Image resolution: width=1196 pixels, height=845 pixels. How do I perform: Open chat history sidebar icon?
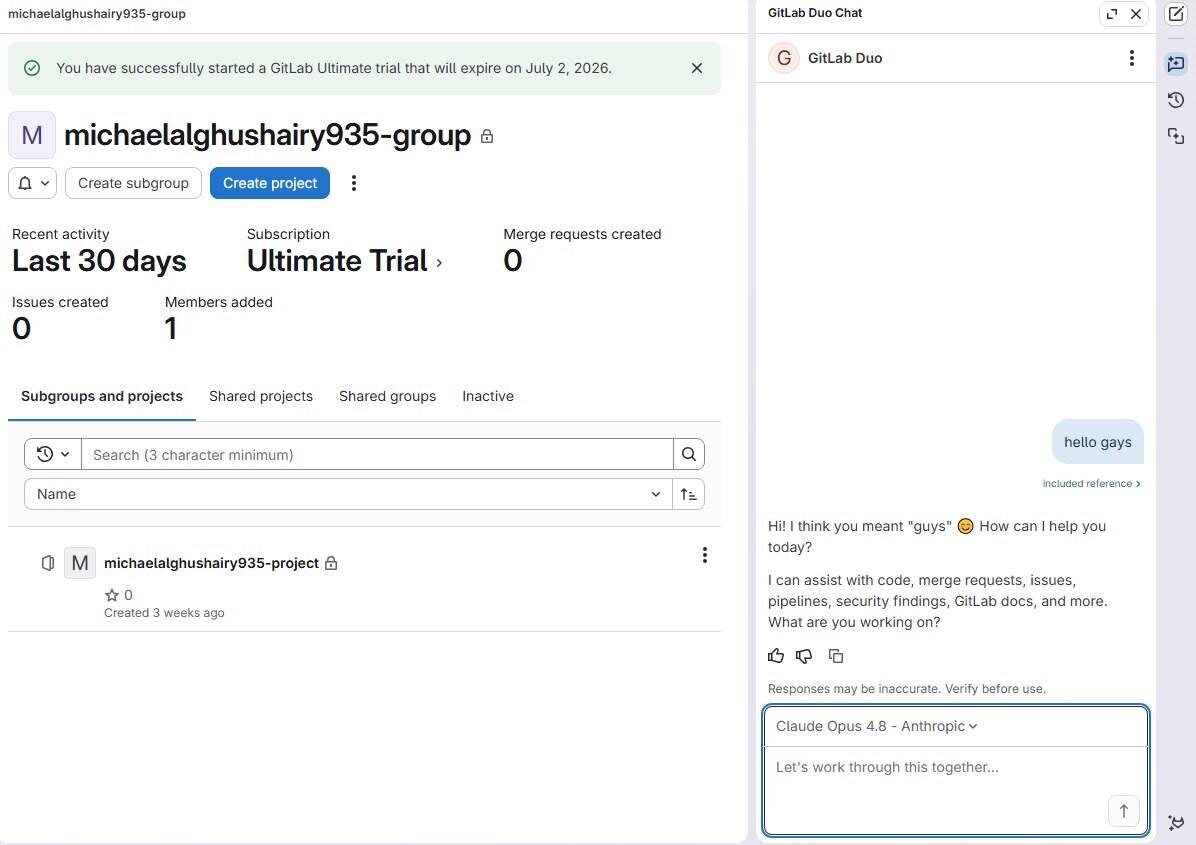1176,100
